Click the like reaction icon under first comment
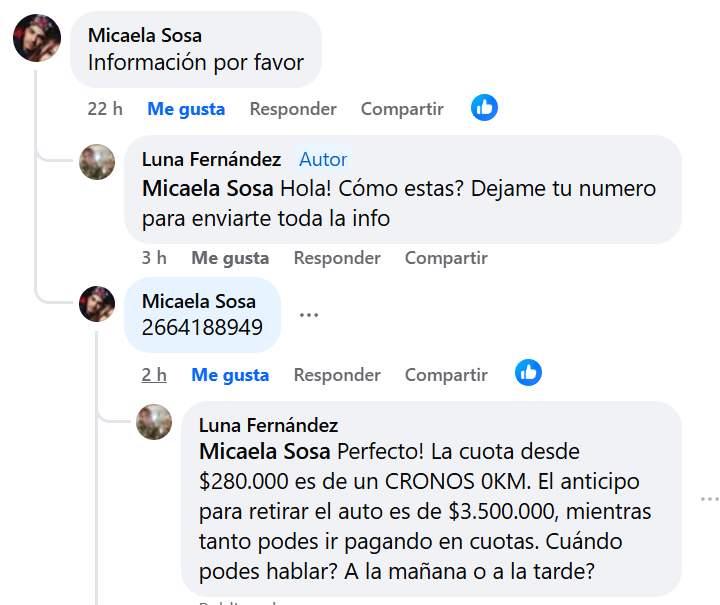The image size is (720, 605). (485, 108)
